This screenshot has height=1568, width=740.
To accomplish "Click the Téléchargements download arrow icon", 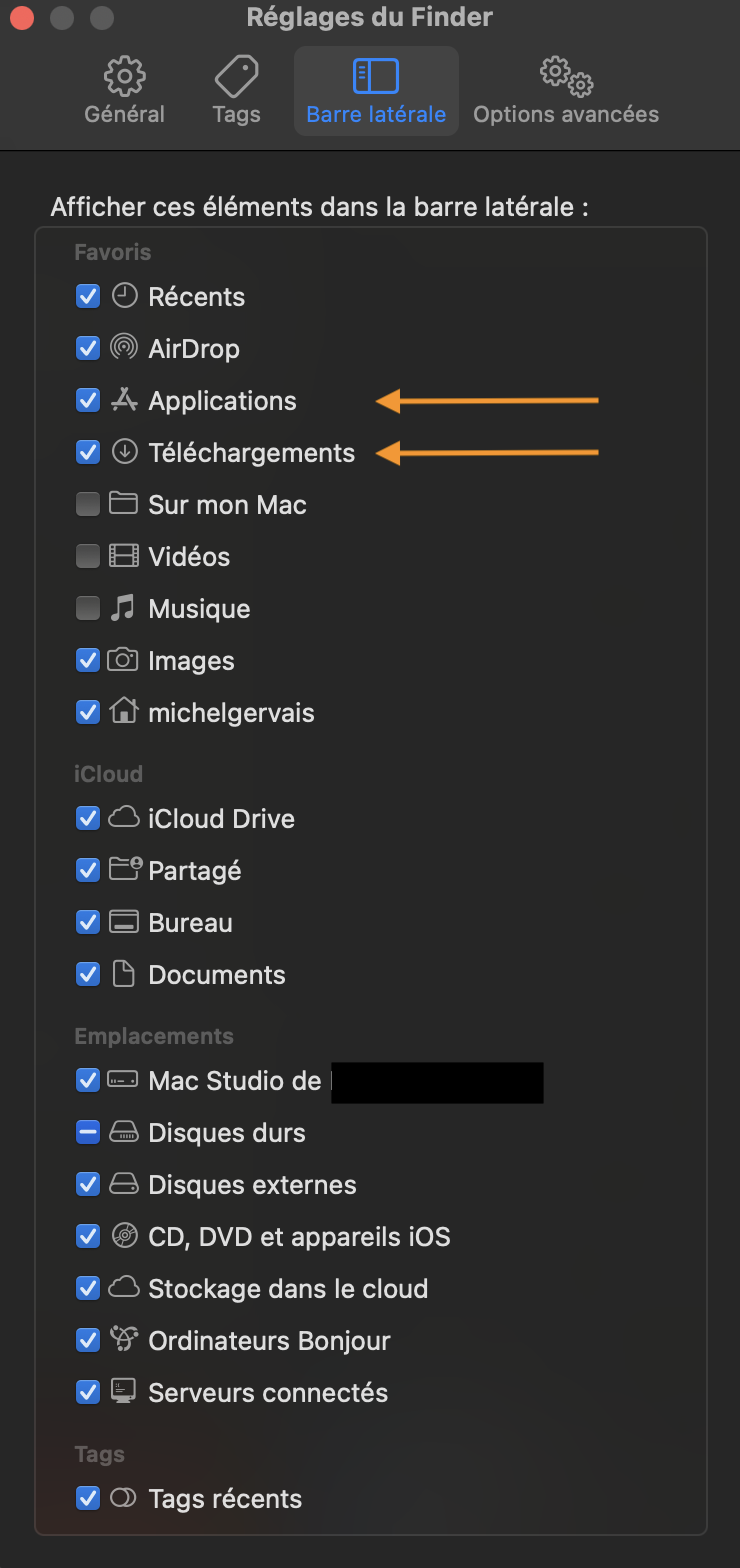I will 124,452.
